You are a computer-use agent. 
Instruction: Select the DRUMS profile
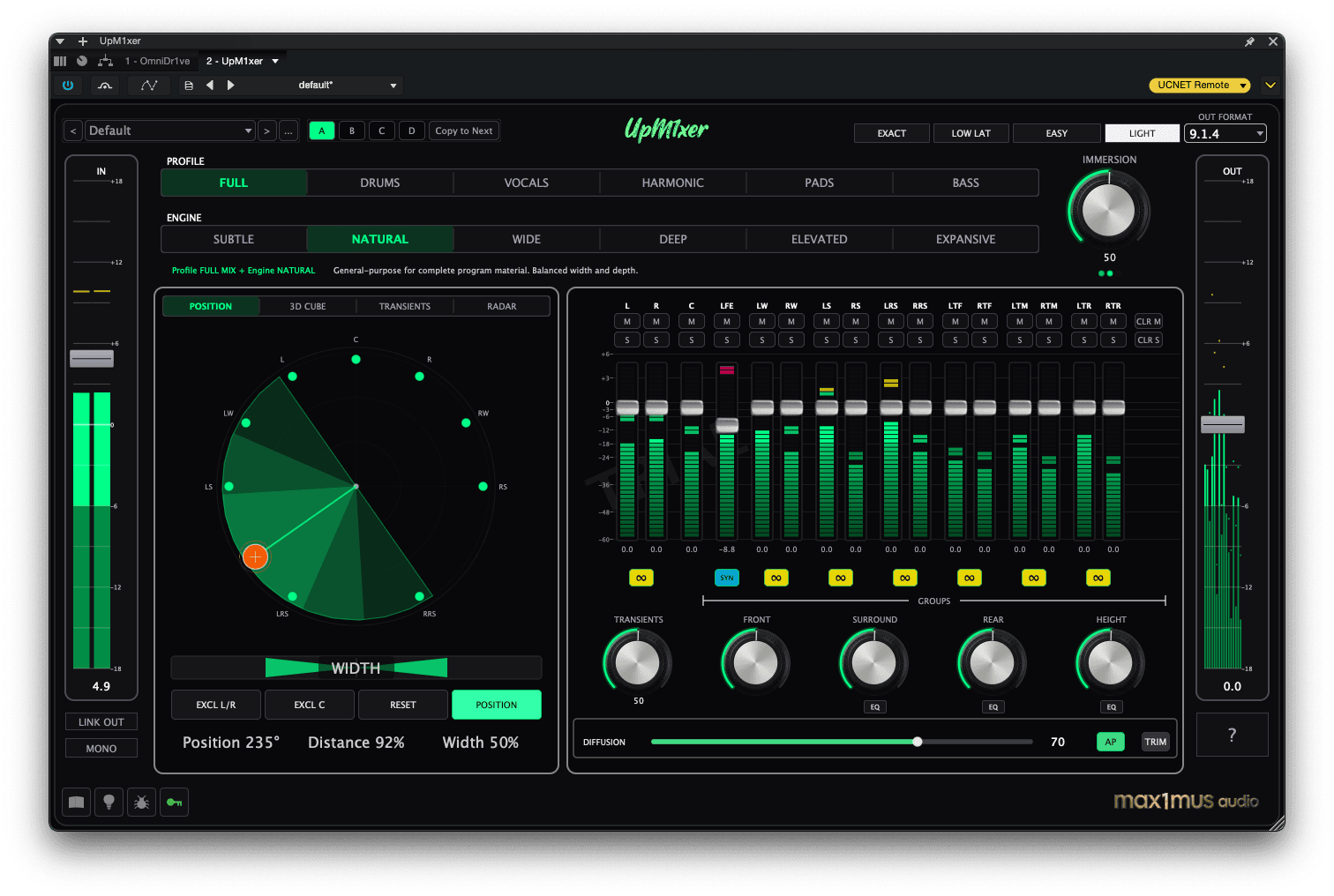pos(380,183)
